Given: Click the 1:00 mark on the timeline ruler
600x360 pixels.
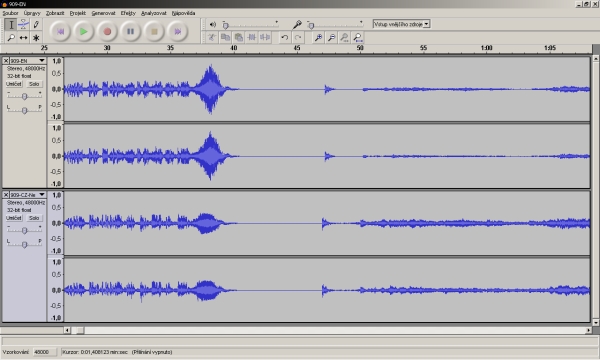Looking at the screenshot, I should click(x=486, y=48).
